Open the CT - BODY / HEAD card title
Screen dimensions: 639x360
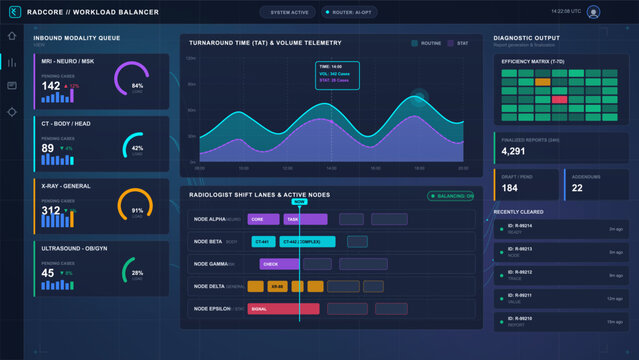click(x=66, y=124)
